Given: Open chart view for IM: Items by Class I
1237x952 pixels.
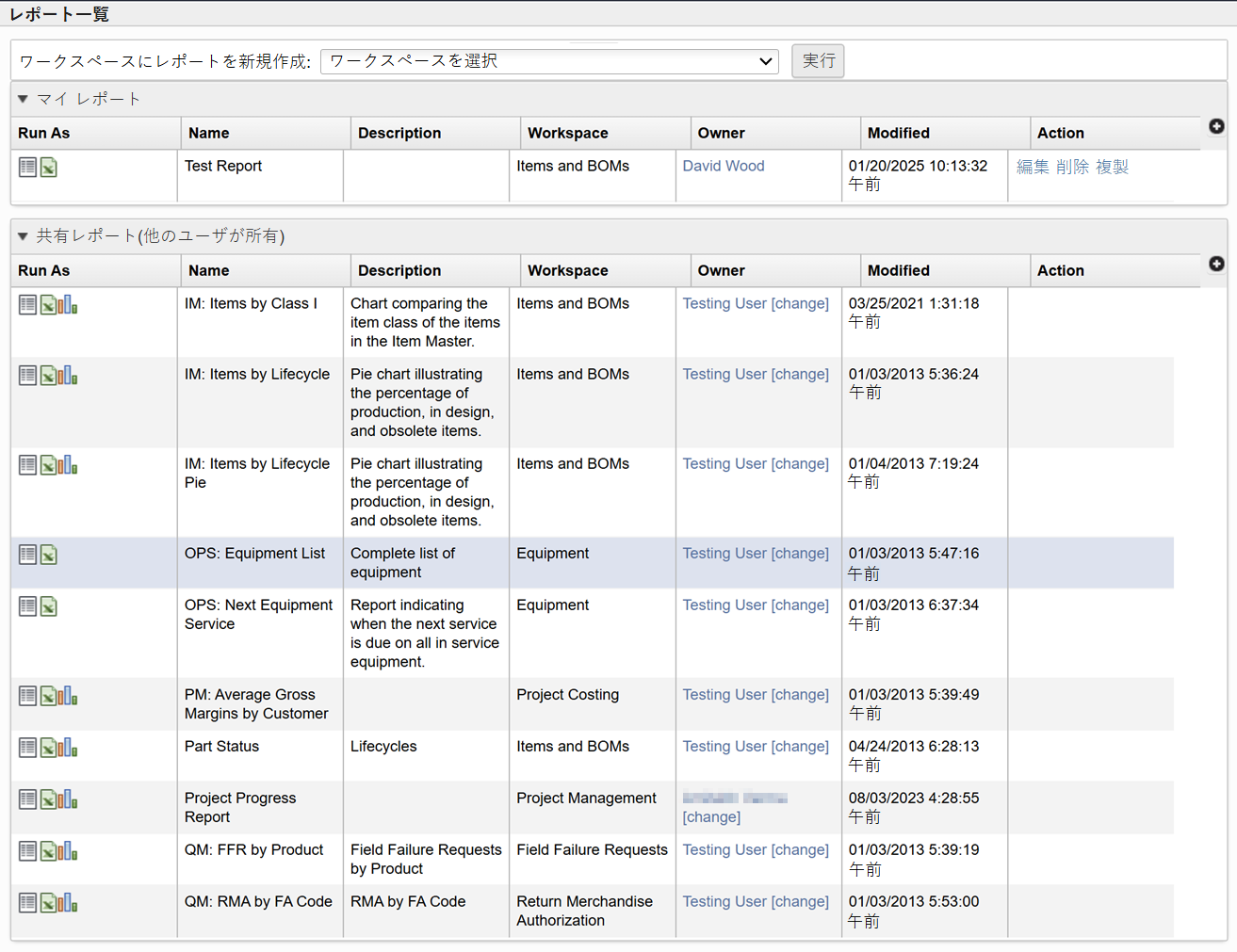Looking at the screenshot, I should point(69,305).
